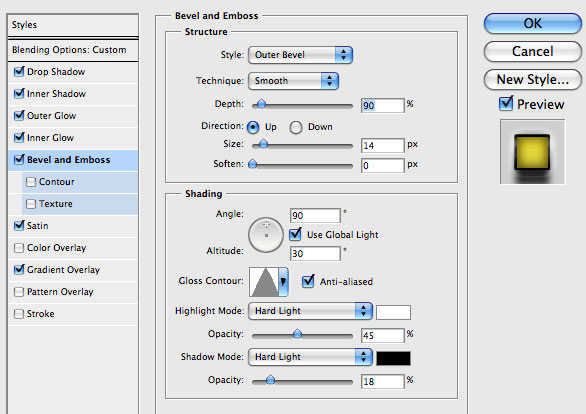
Task: Select the Styles panel entry
Action: click(73, 25)
